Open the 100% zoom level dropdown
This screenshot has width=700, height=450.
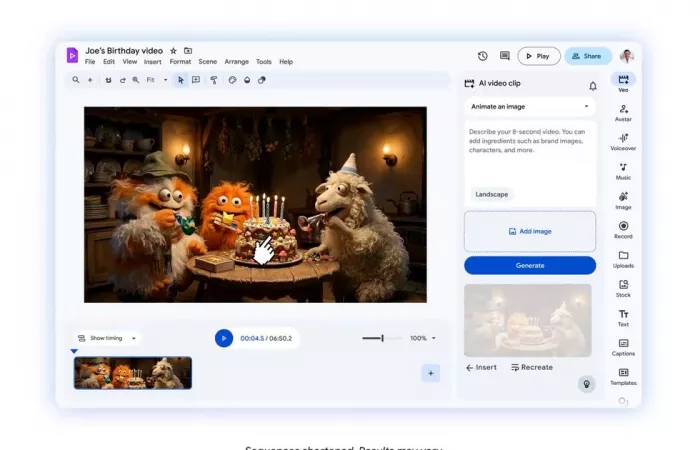(423, 338)
